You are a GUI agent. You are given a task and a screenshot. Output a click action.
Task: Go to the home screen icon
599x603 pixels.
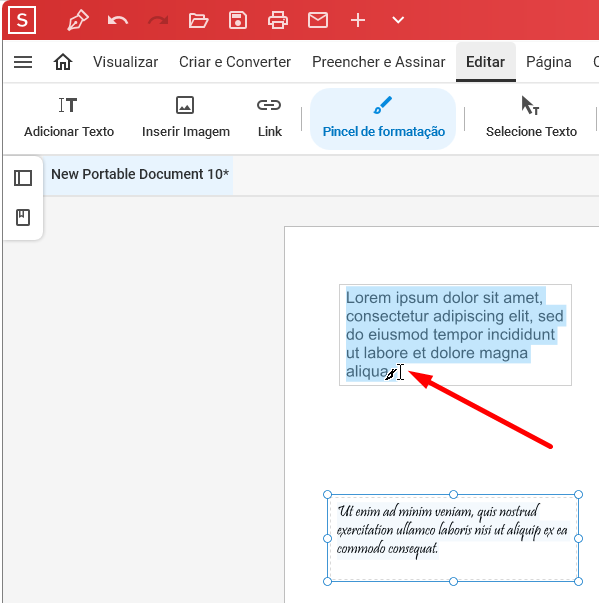pyautogui.click(x=63, y=62)
